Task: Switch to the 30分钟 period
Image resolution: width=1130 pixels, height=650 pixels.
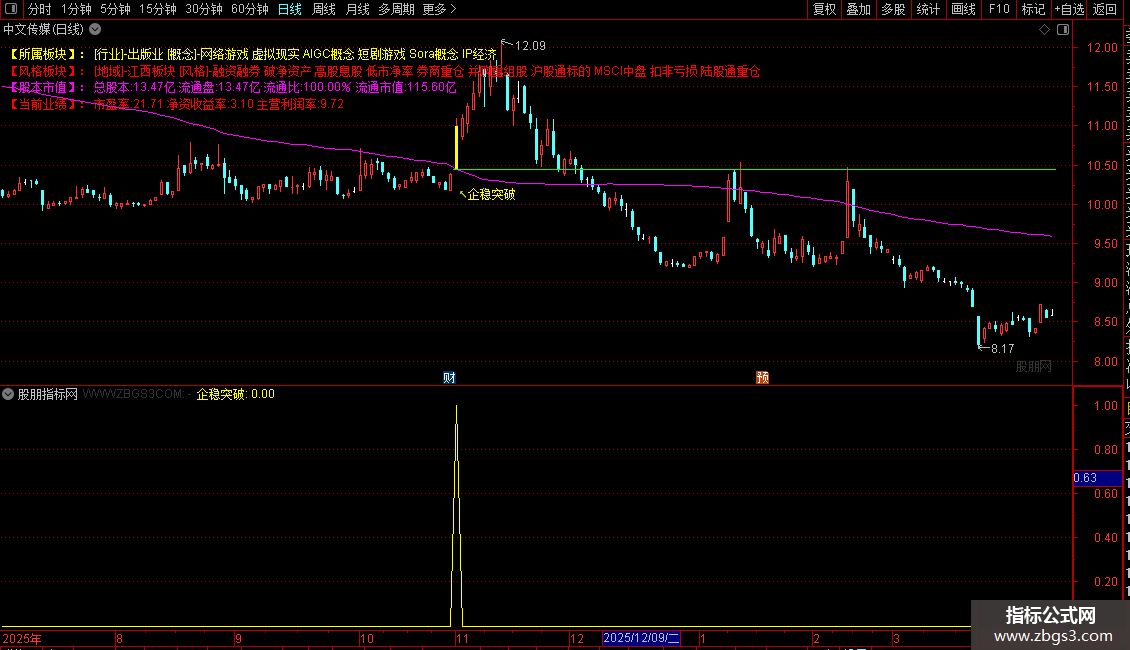Action: (x=204, y=9)
